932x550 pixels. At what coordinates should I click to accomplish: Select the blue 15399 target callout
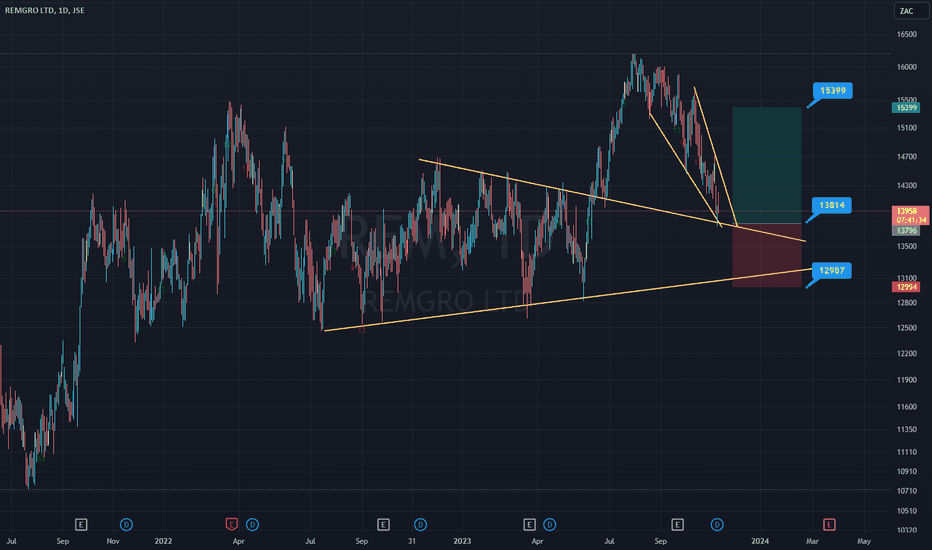[x=833, y=90]
